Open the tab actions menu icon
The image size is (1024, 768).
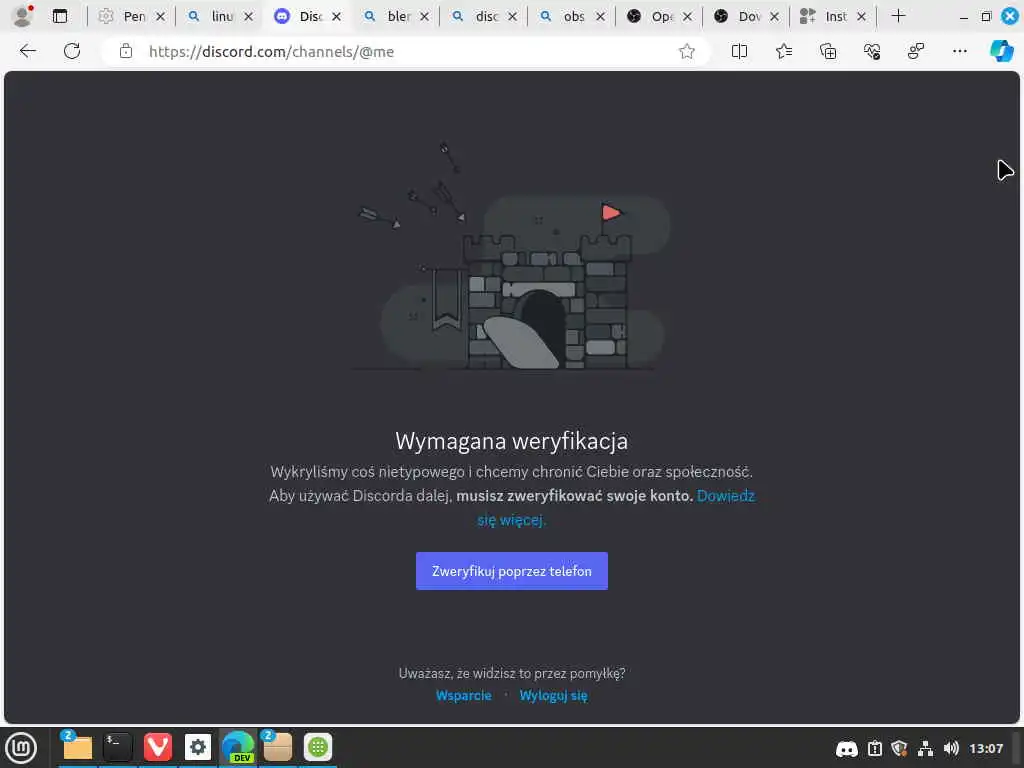pyautogui.click(x=60, y=16)
